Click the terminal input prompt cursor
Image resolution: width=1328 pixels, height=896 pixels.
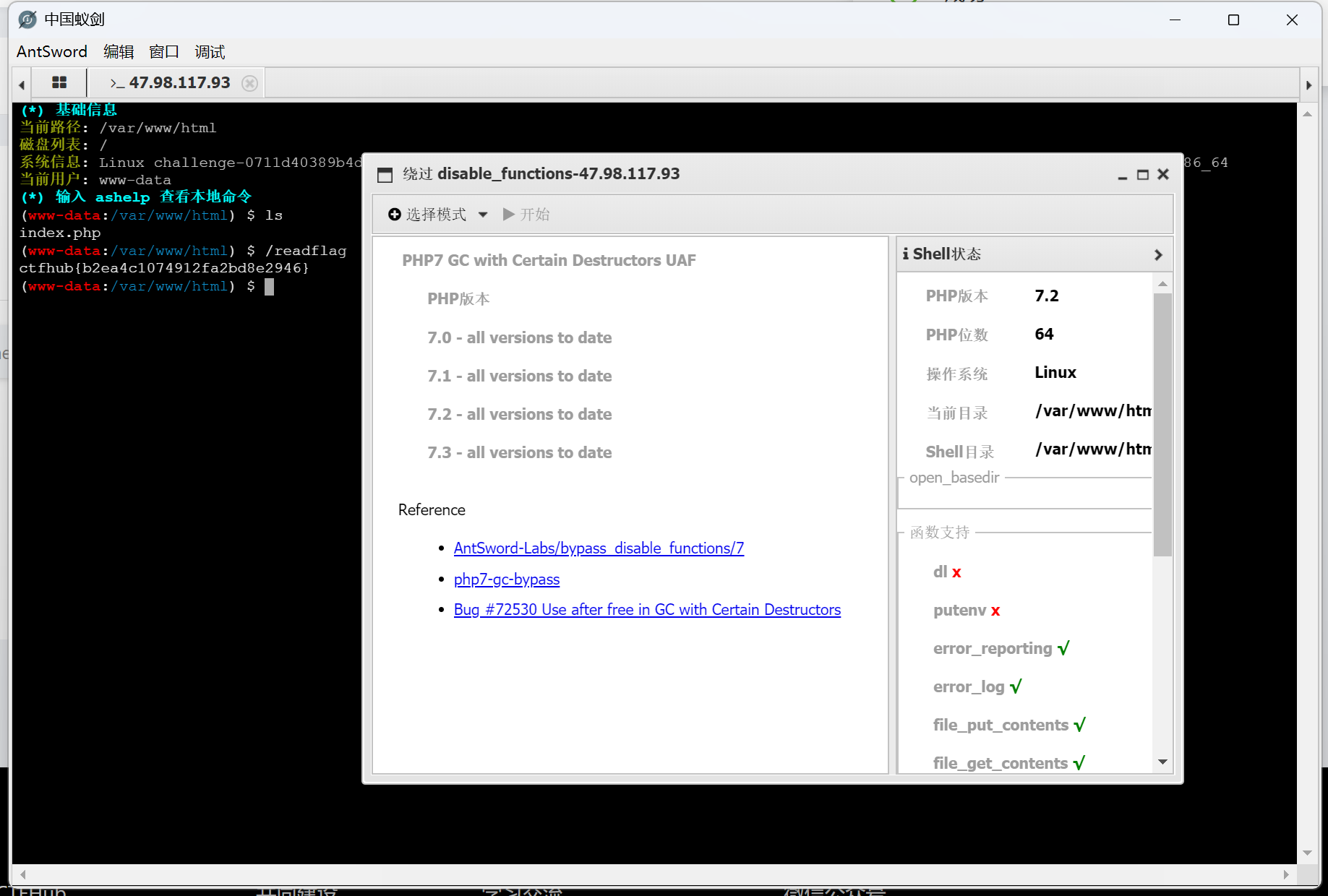click(269, 287)
